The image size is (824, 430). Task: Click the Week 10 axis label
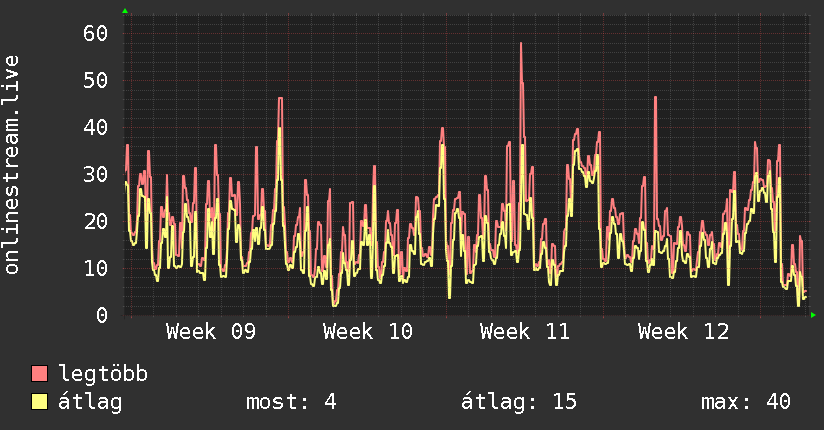point(368,332)
